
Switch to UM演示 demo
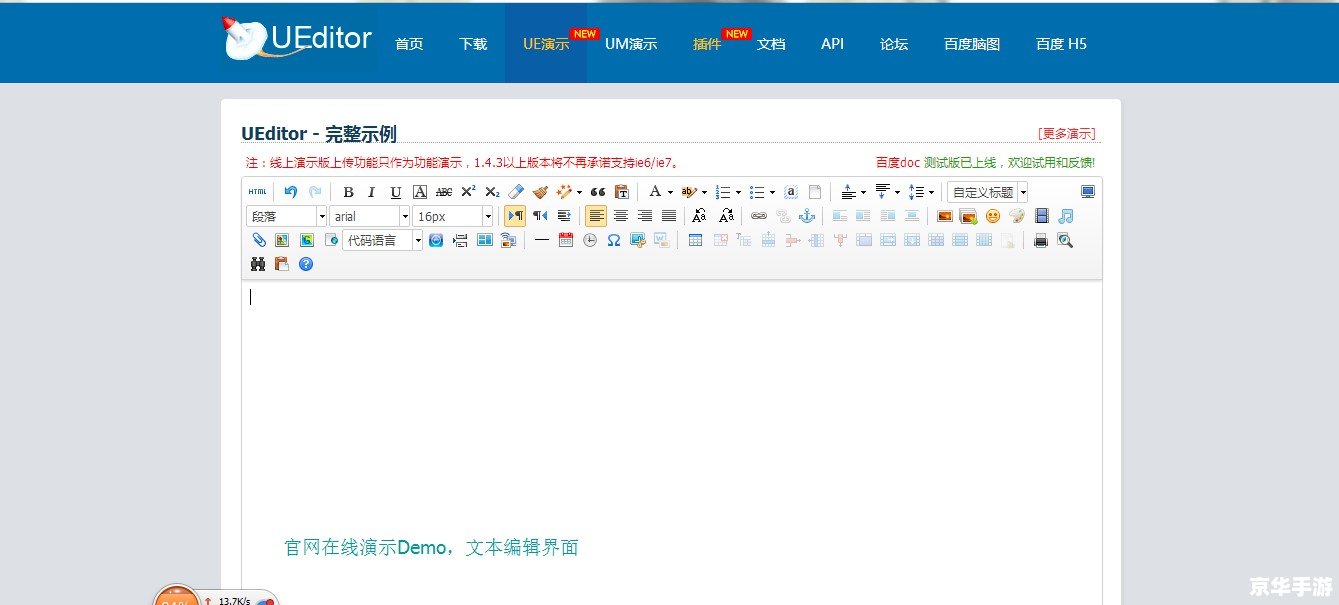tap(631, 44)
